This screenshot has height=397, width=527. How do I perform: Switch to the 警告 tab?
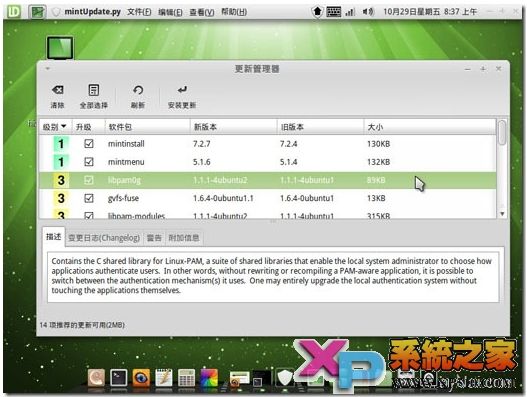click(154, 238)
